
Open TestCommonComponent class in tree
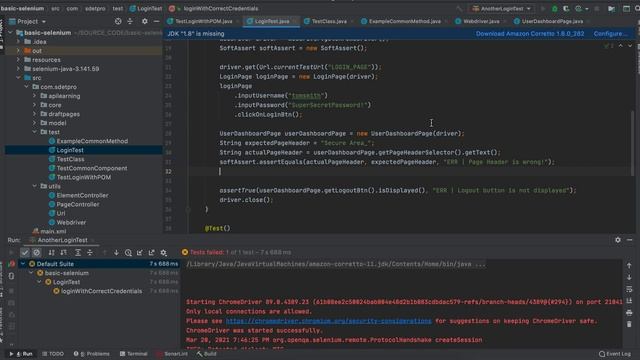point(92,168)
